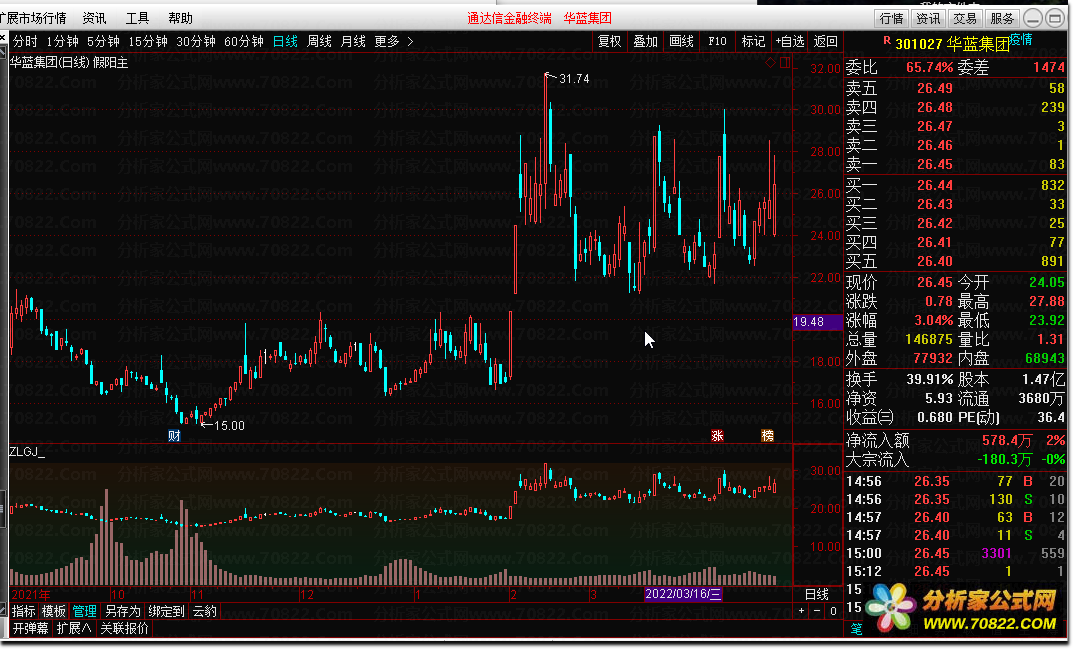
Task: Click stock title 301027 华蓝集团
Action: (x=952, y=44)
